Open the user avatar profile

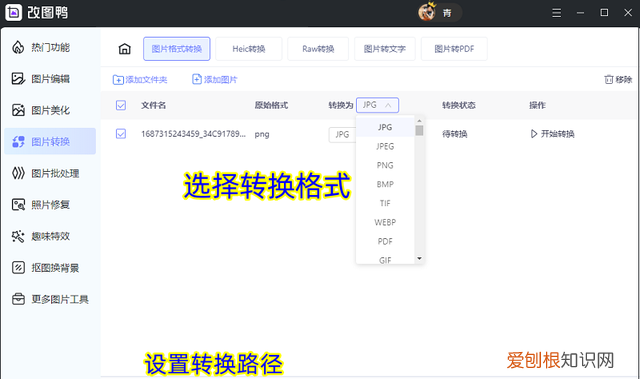pos(427,12)
